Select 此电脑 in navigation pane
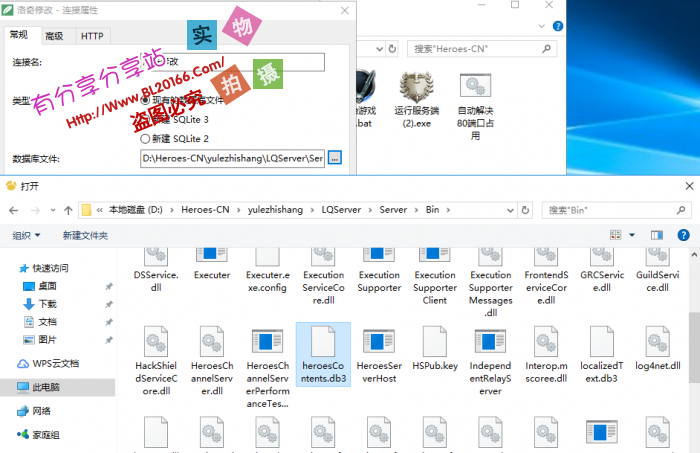Viewport: 700px width, 453px height. coord(57,387)
